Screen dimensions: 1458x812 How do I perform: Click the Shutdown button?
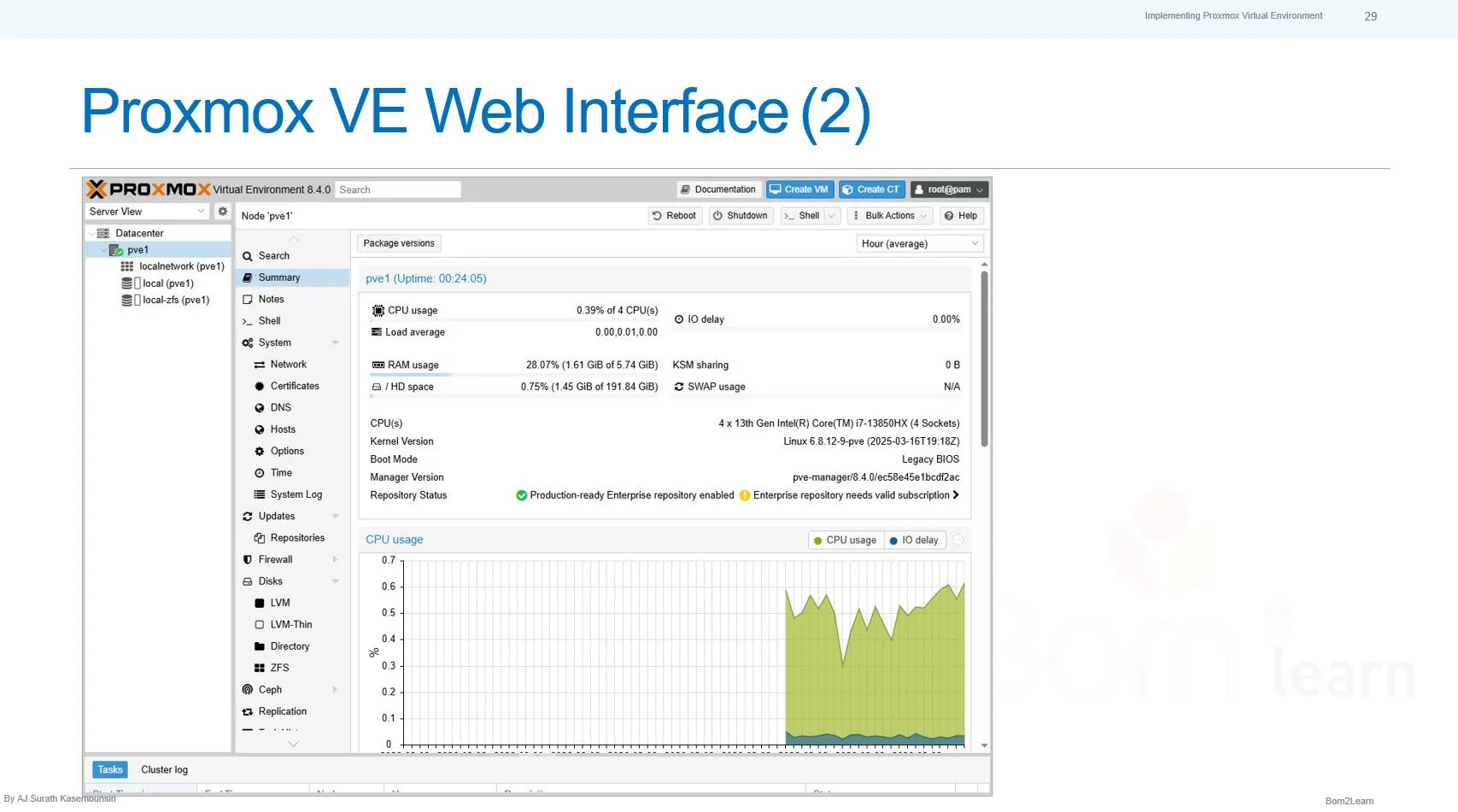click(741, 216)
